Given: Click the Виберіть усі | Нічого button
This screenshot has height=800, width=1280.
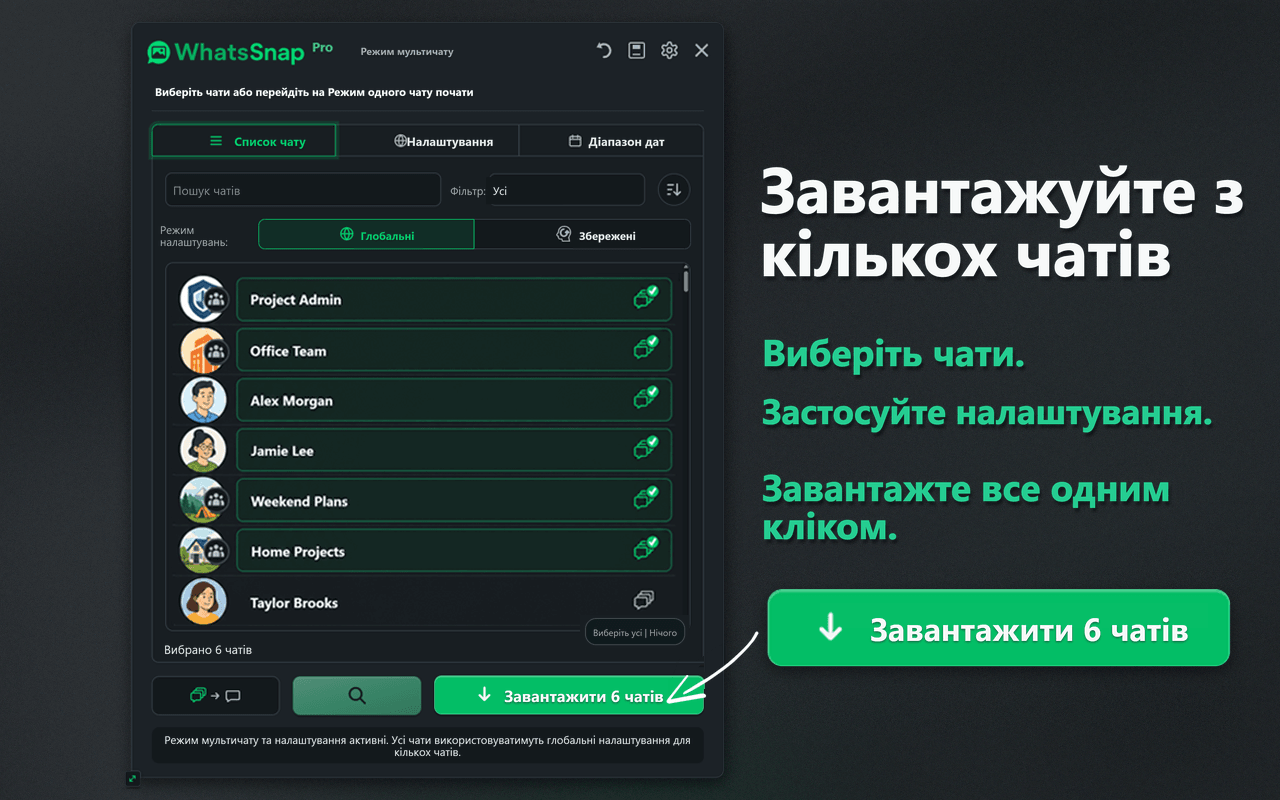Looking at the screenshot, I should [635, 632].
